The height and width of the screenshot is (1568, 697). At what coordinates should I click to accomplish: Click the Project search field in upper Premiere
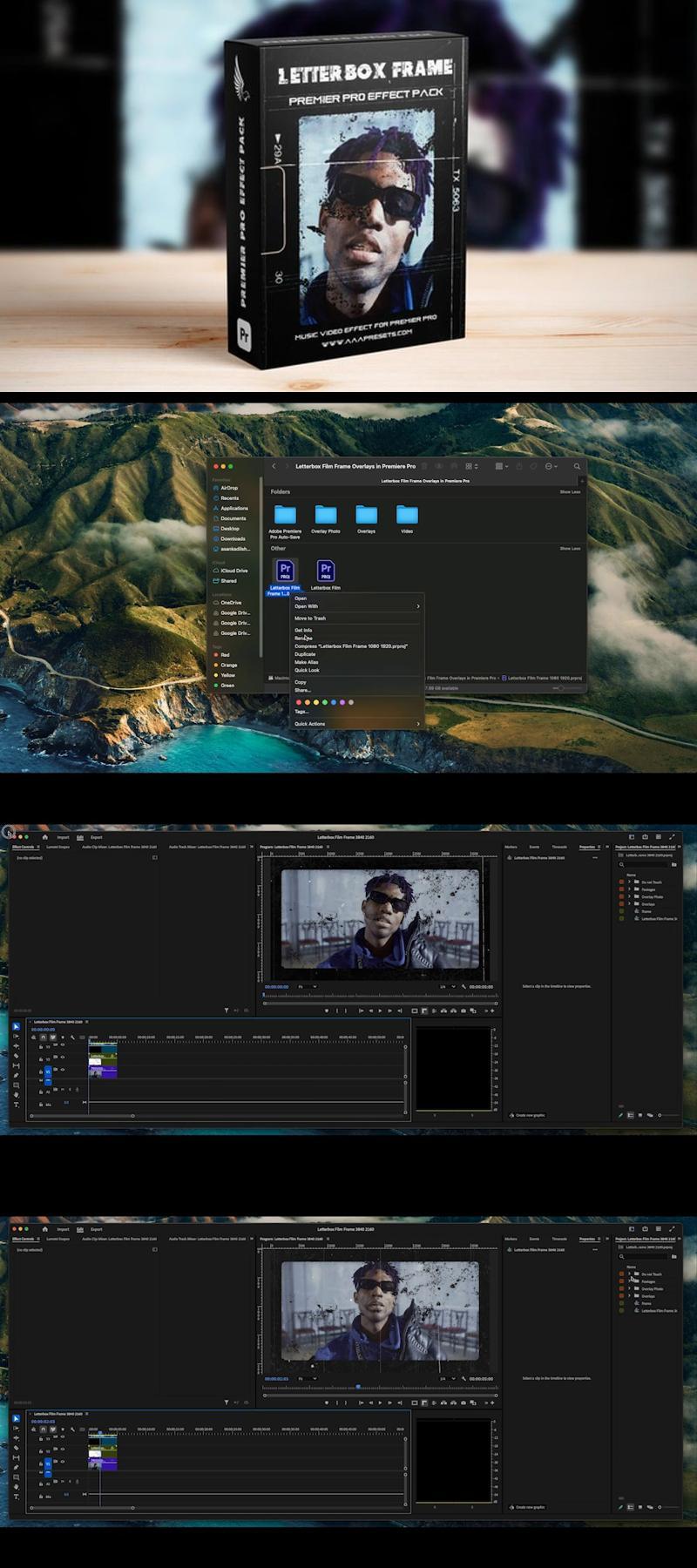point(644,865)
